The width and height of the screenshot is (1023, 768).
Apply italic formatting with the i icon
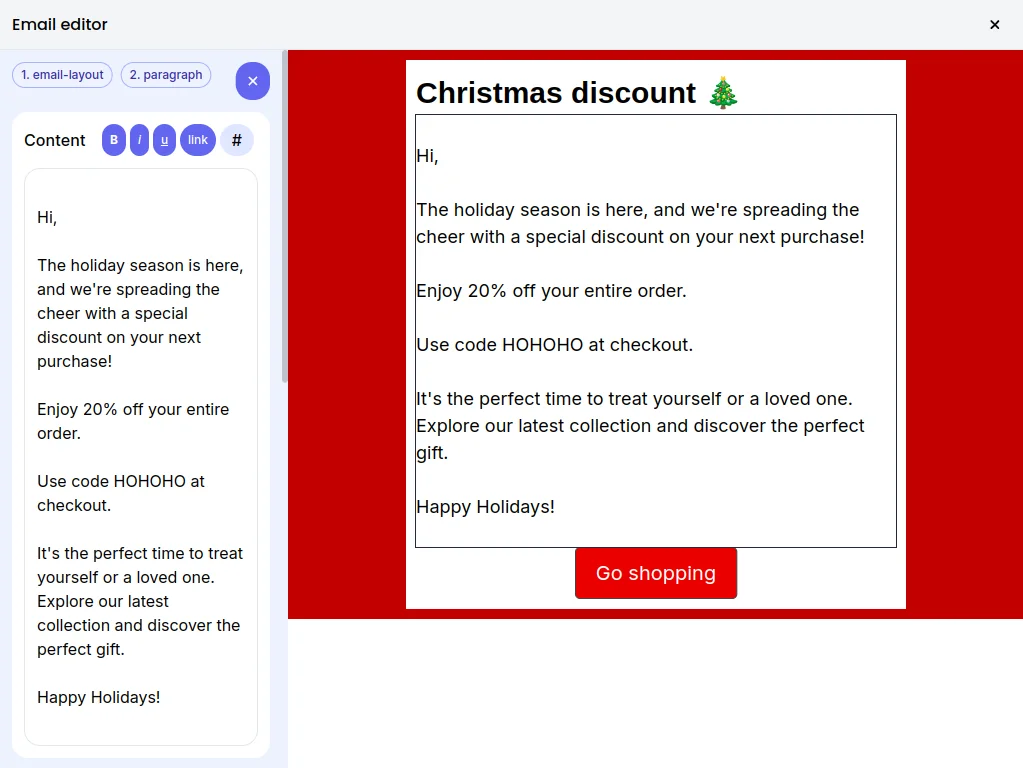(x=139, y=140)
